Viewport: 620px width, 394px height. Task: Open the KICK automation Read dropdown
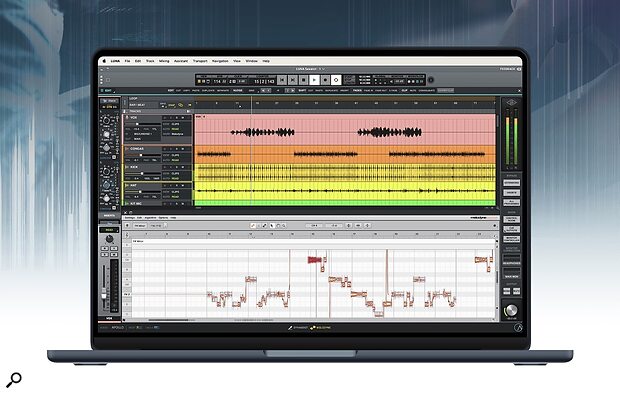pyautogui.click(x=176, y=178)
